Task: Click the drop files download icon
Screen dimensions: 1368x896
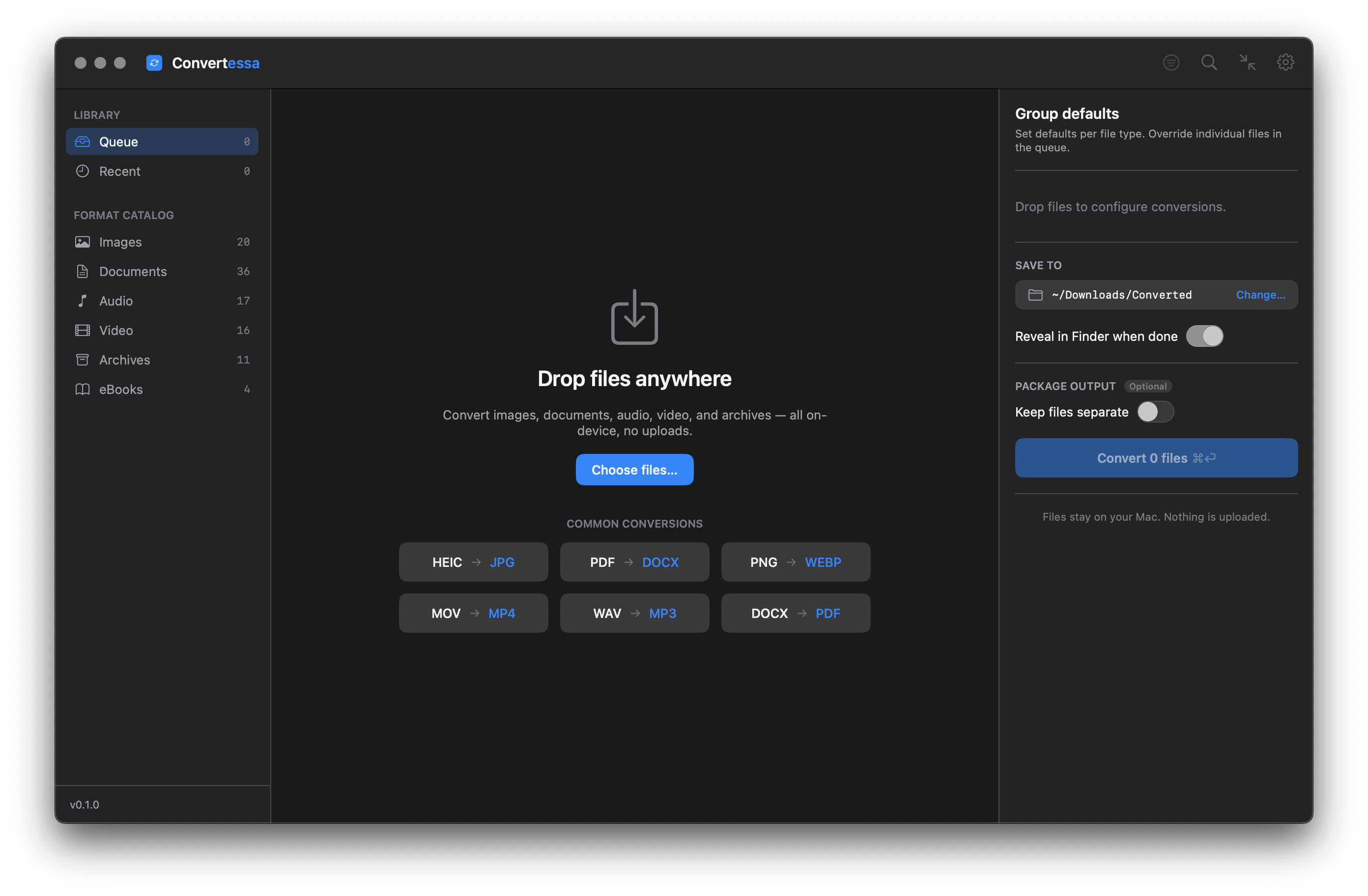Action: (634, 317)
